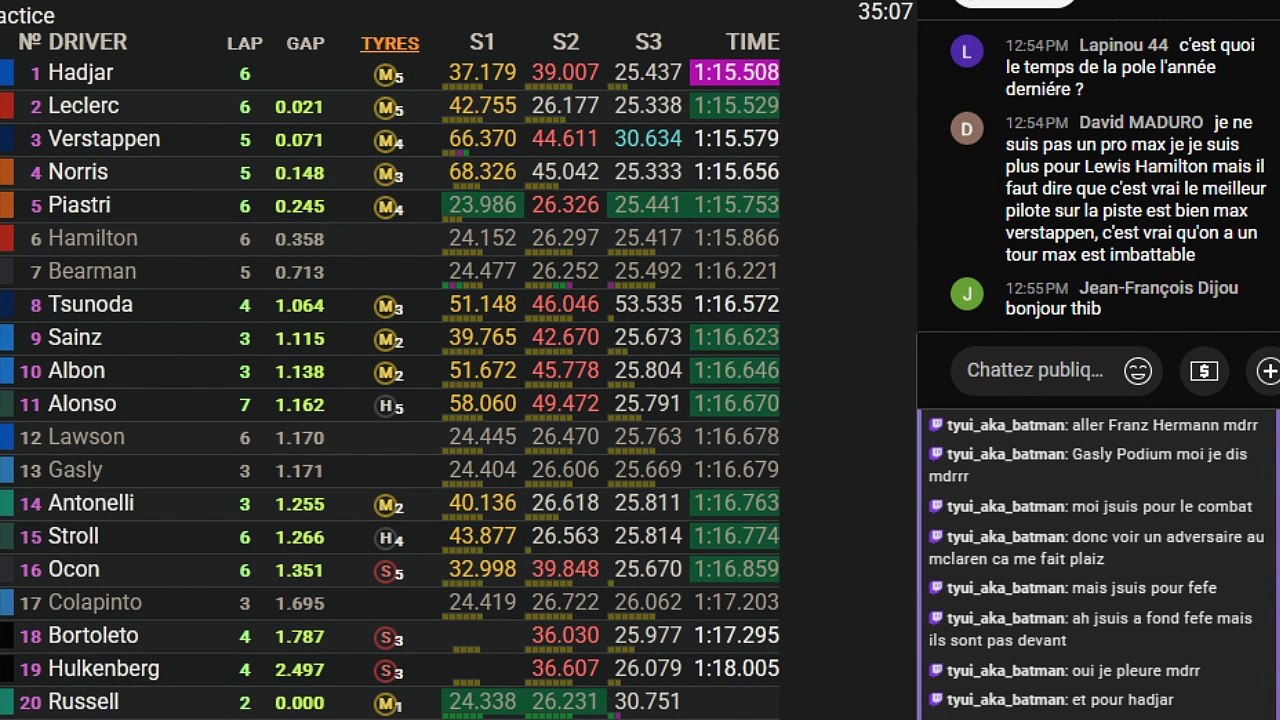1280x720 pixels.
Task: Select driver name Hadjar
Action: point(80,72)
